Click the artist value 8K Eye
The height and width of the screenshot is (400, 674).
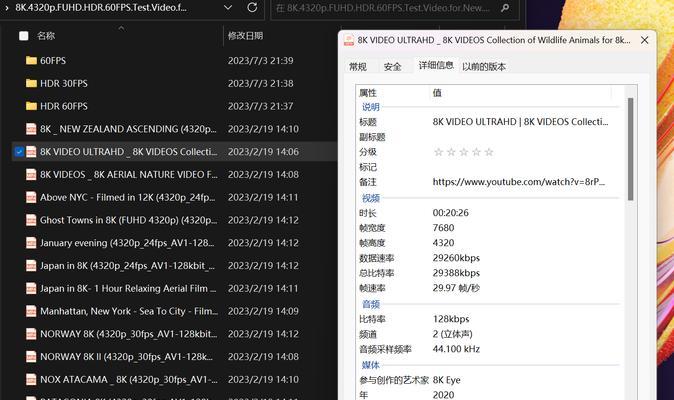446,380
